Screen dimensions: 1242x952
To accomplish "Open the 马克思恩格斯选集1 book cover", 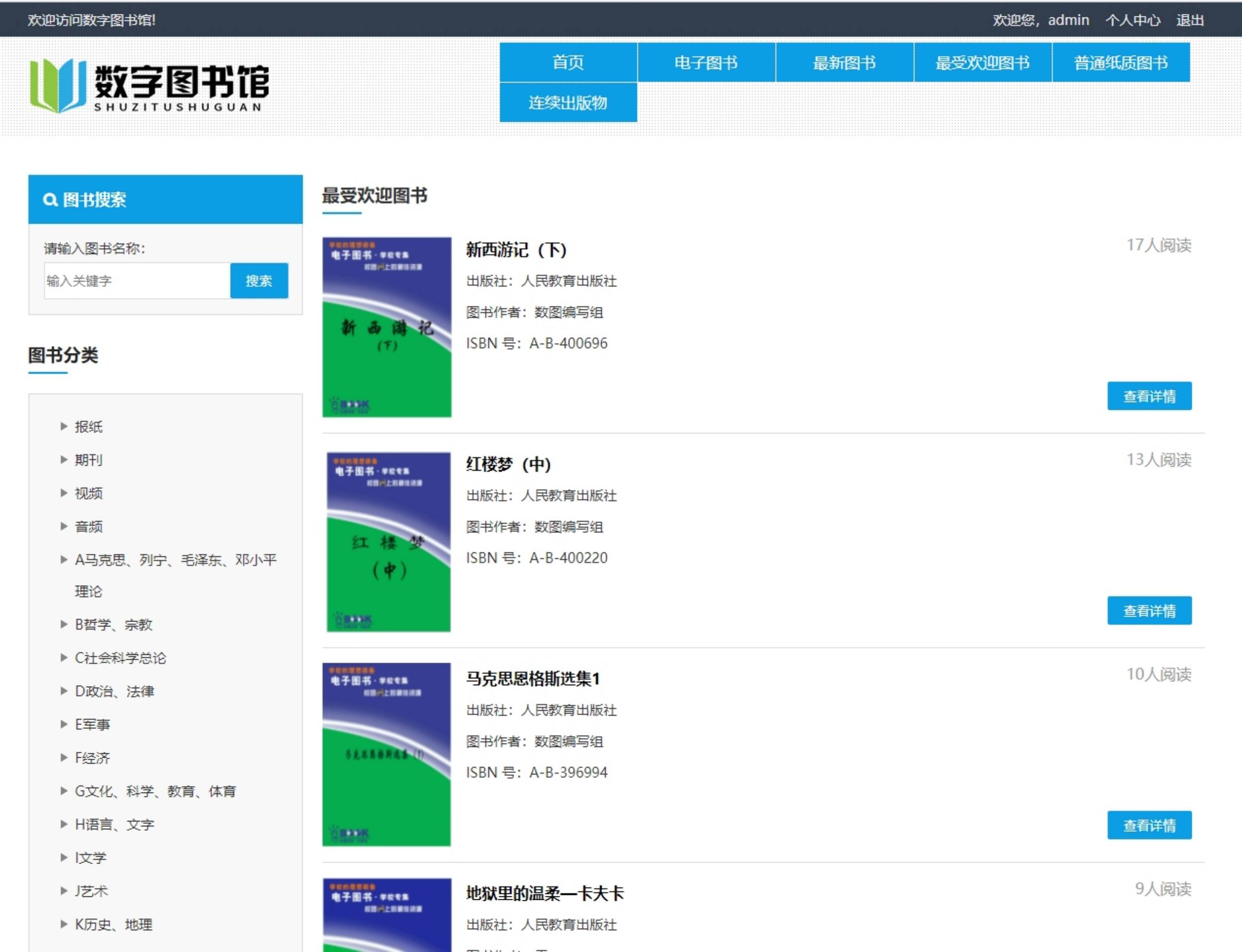I will [x=387, y=754].
